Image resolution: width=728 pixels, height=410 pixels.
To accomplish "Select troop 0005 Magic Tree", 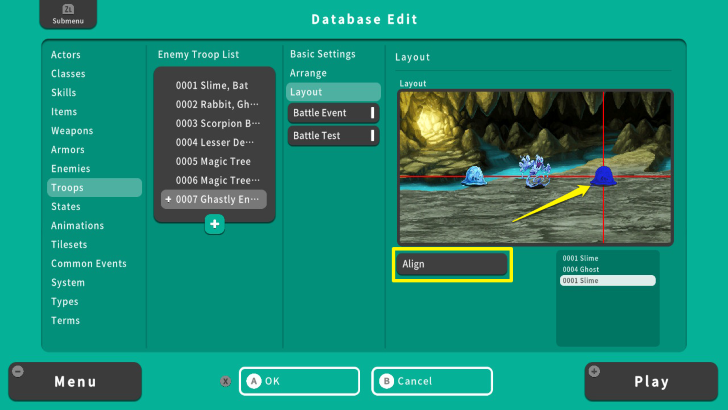I will click(213, 161).
